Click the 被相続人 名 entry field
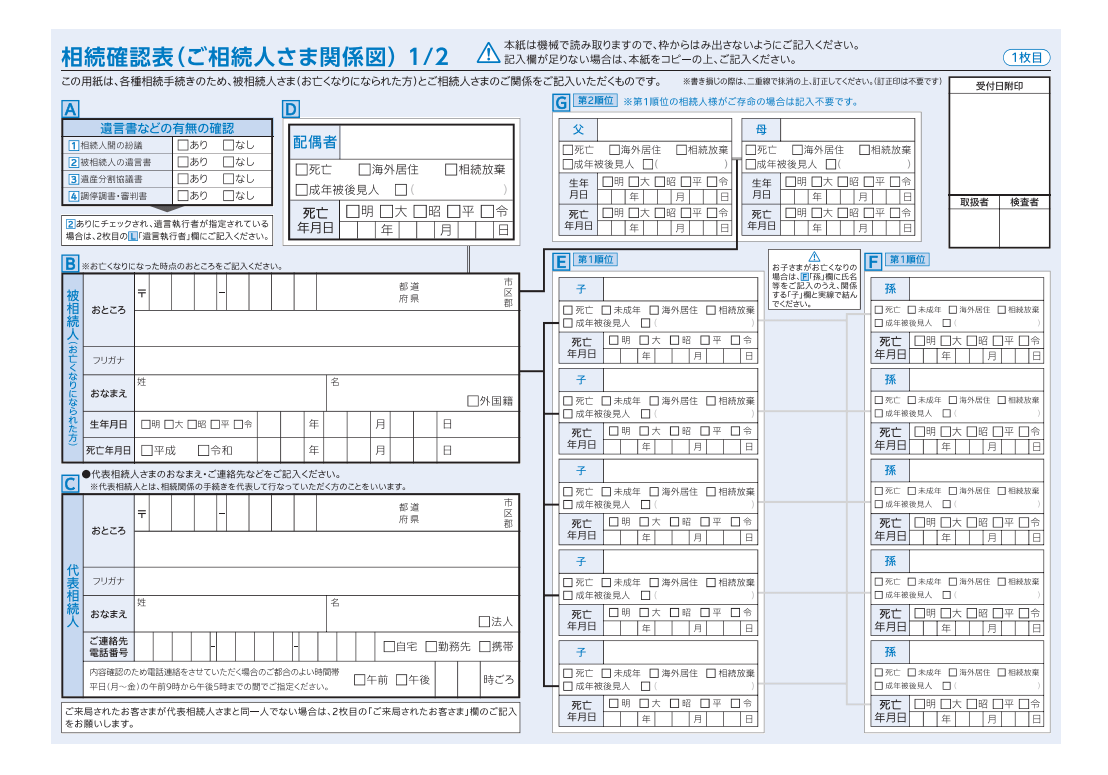 coord(422,393)
